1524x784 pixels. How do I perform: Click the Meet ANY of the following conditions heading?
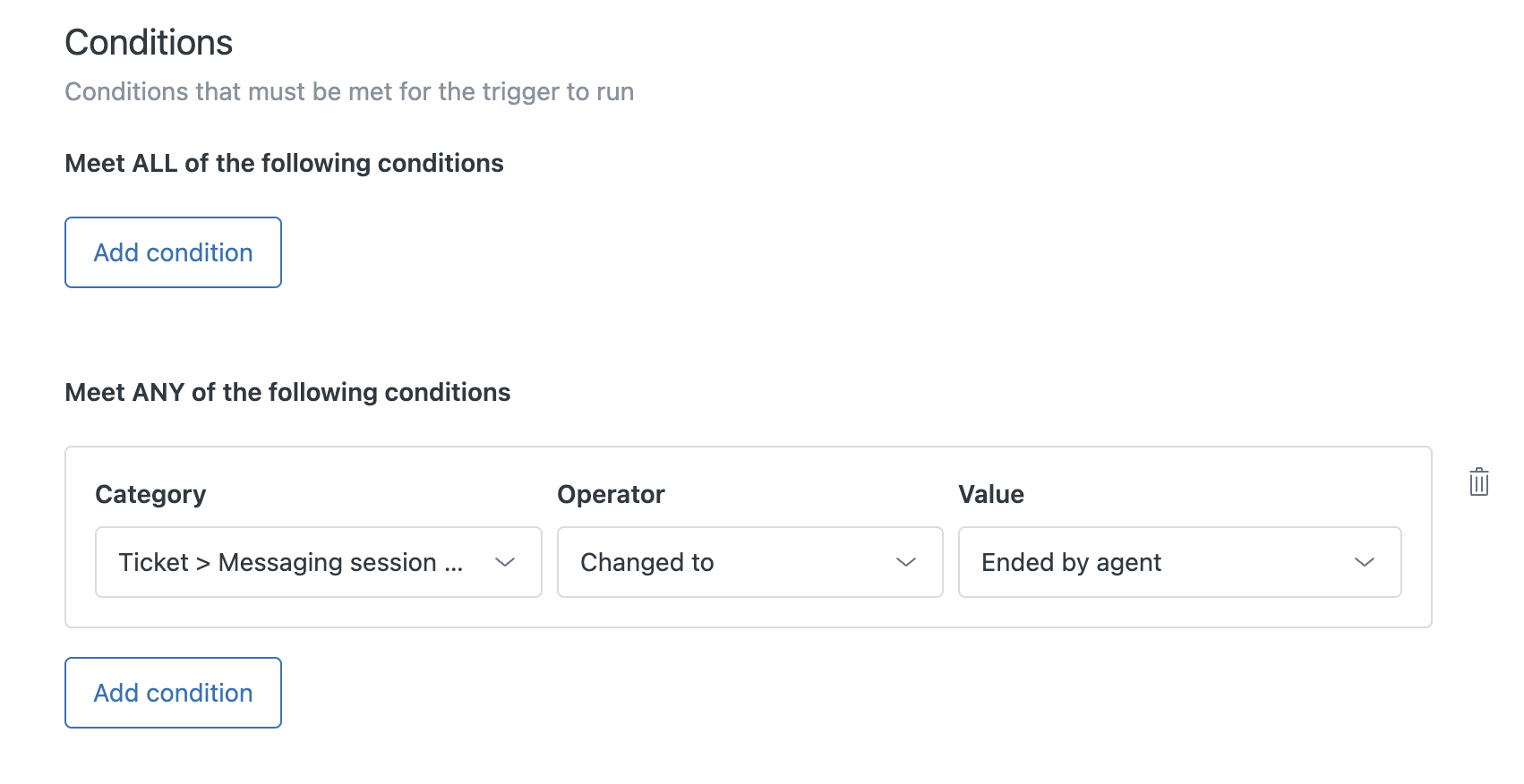click(287, 392)
